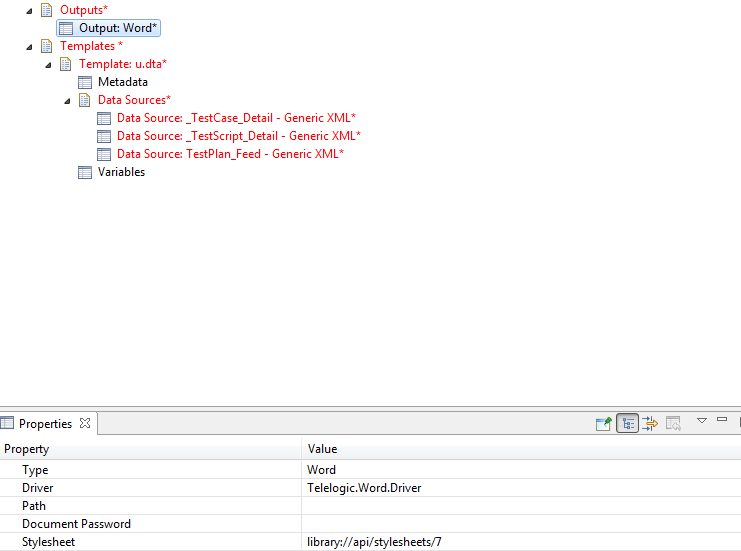Click the Output: Word table icon
741x551 pixels.
point(66,28)
